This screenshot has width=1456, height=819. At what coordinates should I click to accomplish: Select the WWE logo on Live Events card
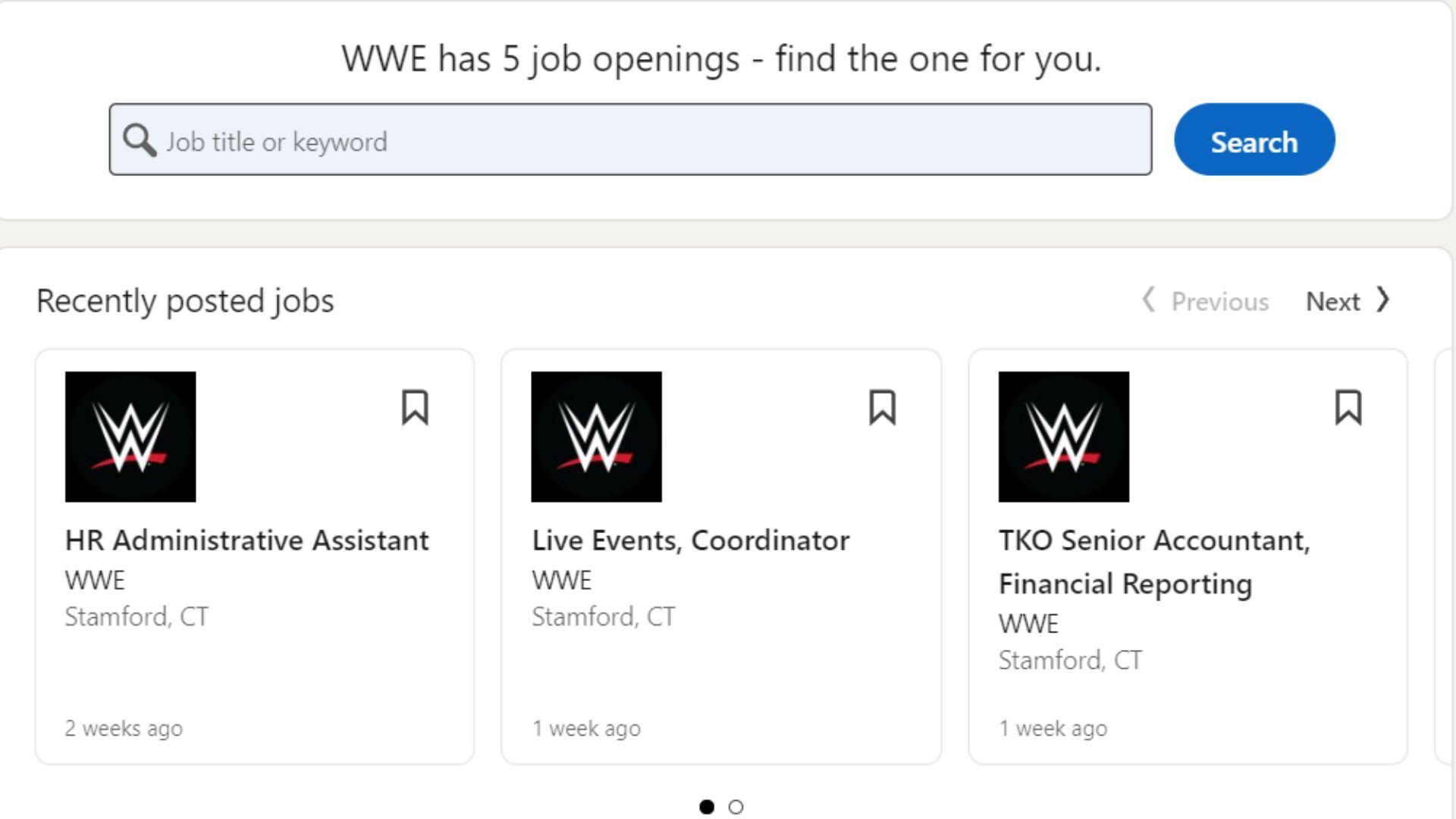point(597,438)
